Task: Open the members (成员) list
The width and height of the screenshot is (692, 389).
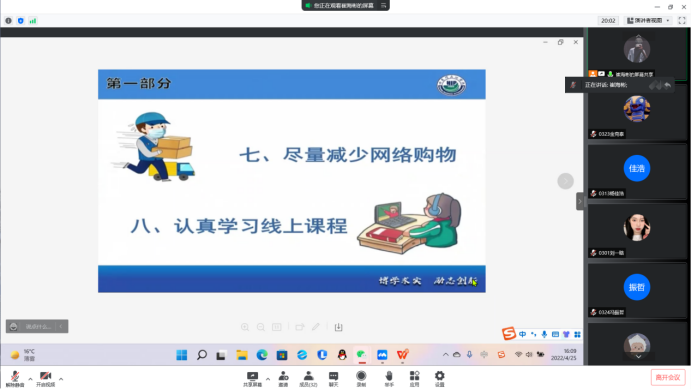Action: tap(308, 379)
